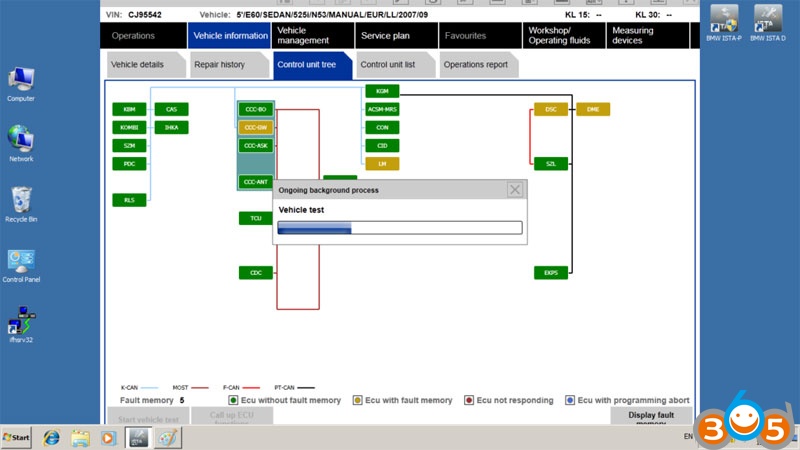Launch the ifhsrv32 desktop shortcut
The width and height of the screenshot is (800, 450).
coord(21,324)
